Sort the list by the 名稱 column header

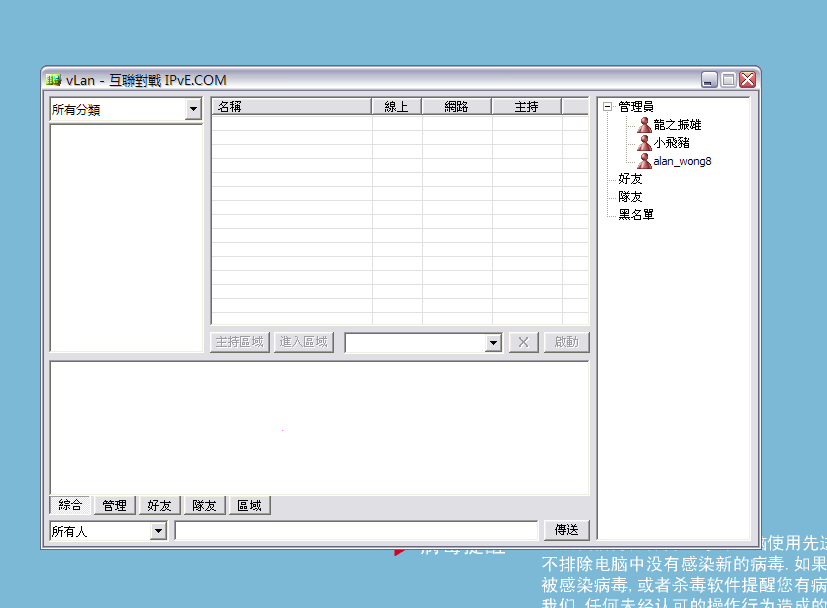pos(290,105)
